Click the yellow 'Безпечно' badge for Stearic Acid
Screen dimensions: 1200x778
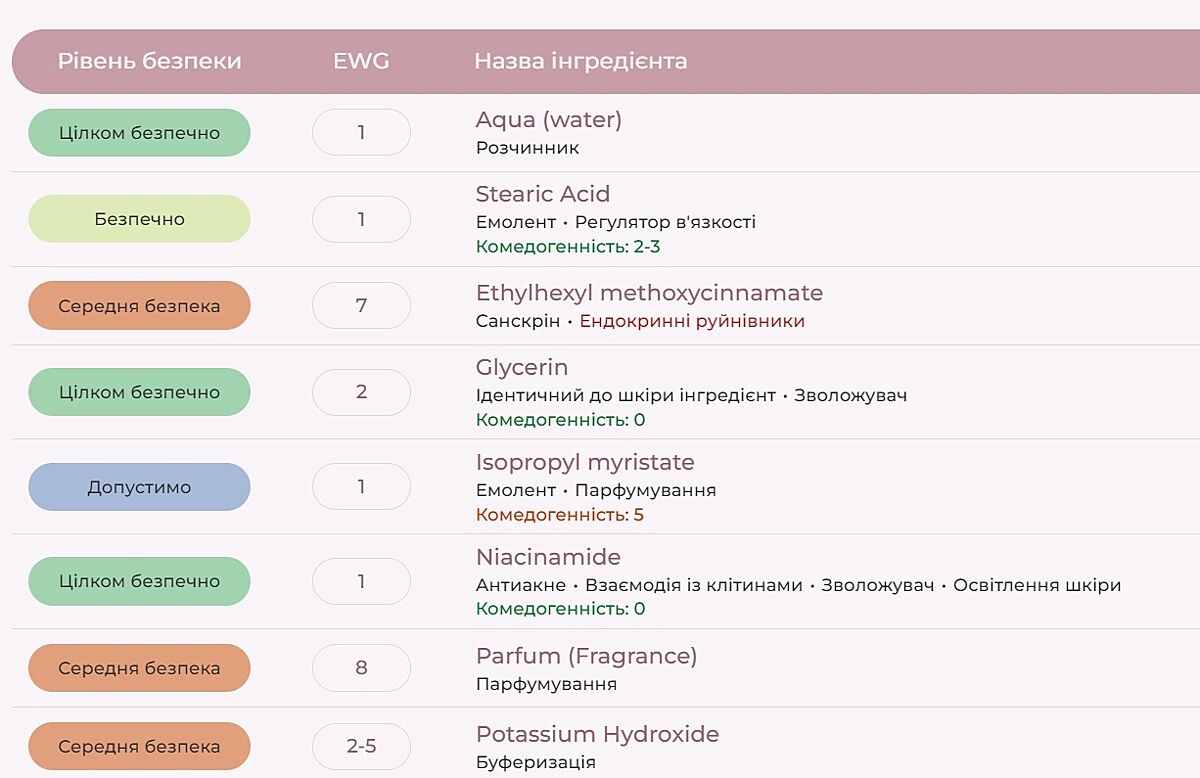tap(139, 219)
